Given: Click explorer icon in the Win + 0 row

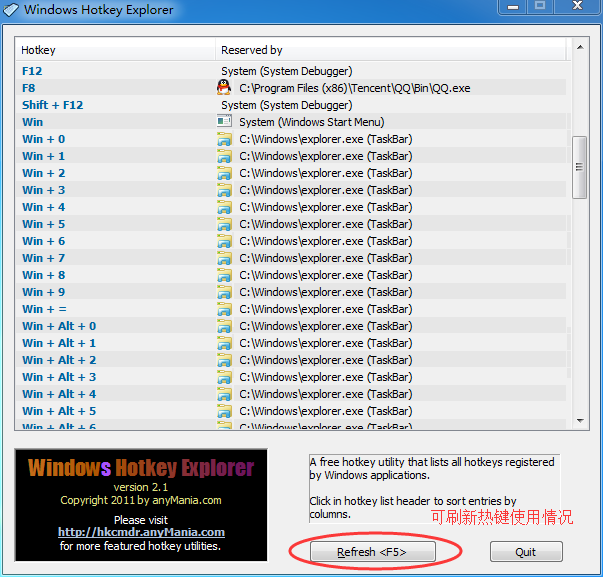Looking at the screenshot, I should (x=224, y=139).
